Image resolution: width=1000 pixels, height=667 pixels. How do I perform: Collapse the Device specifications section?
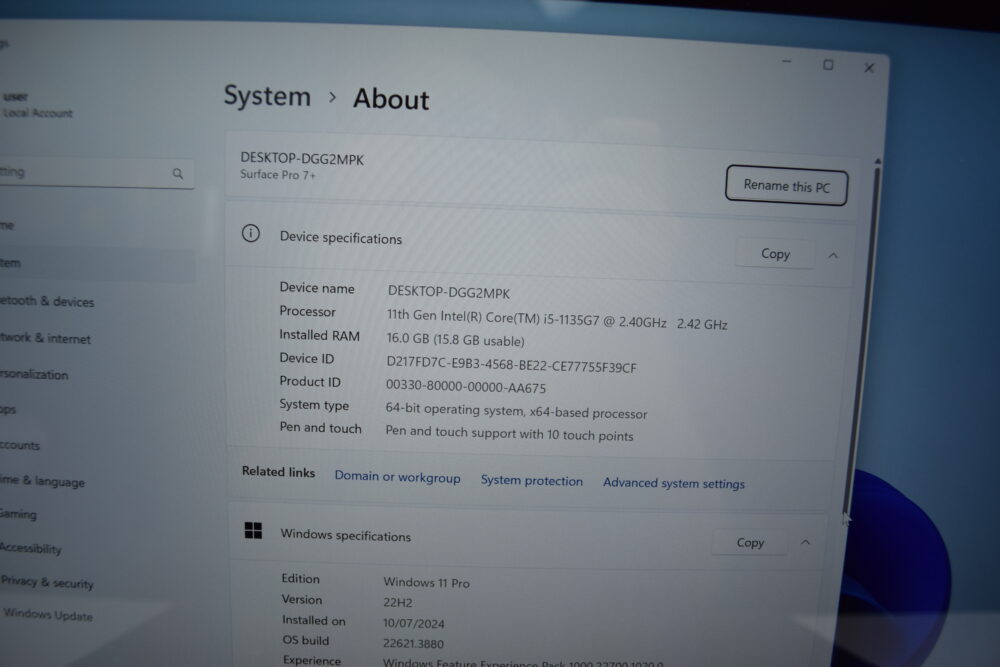(833, 256)
